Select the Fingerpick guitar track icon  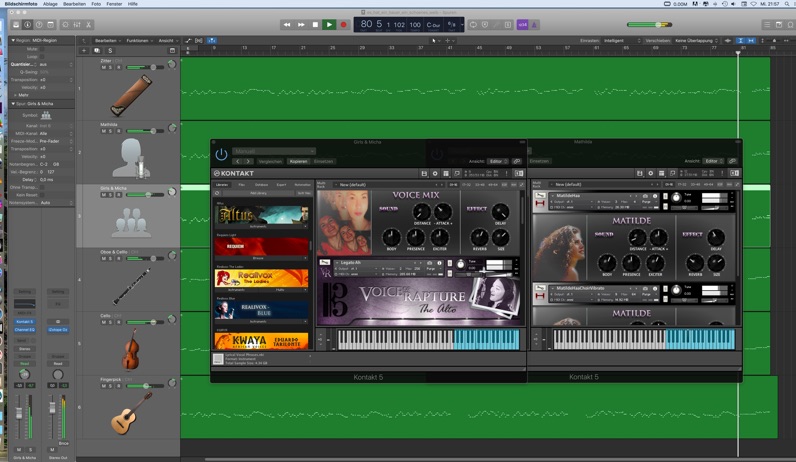[131, 414]
